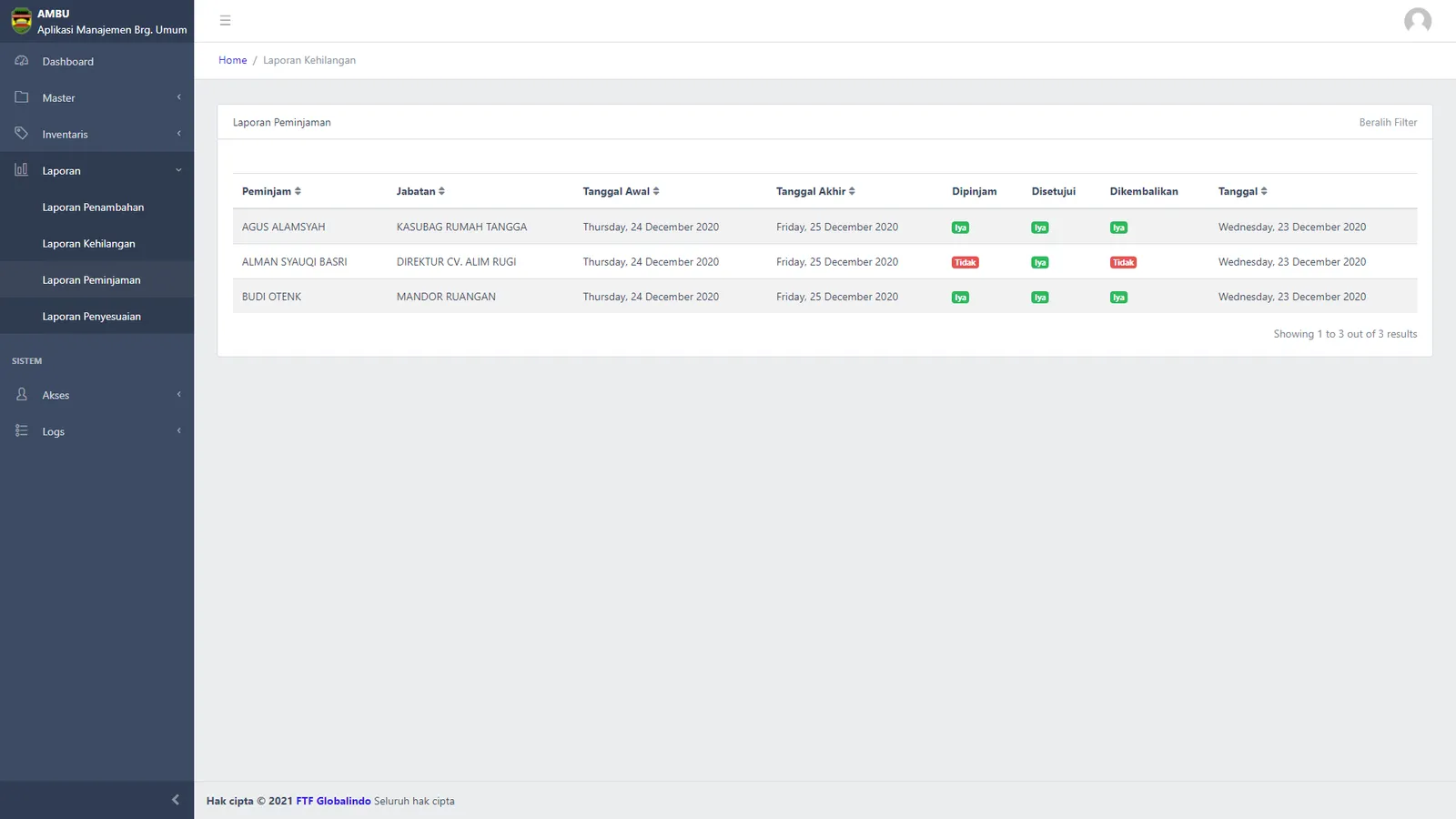Select the ALMAN SYAUQI BASRI name cell

294,261
